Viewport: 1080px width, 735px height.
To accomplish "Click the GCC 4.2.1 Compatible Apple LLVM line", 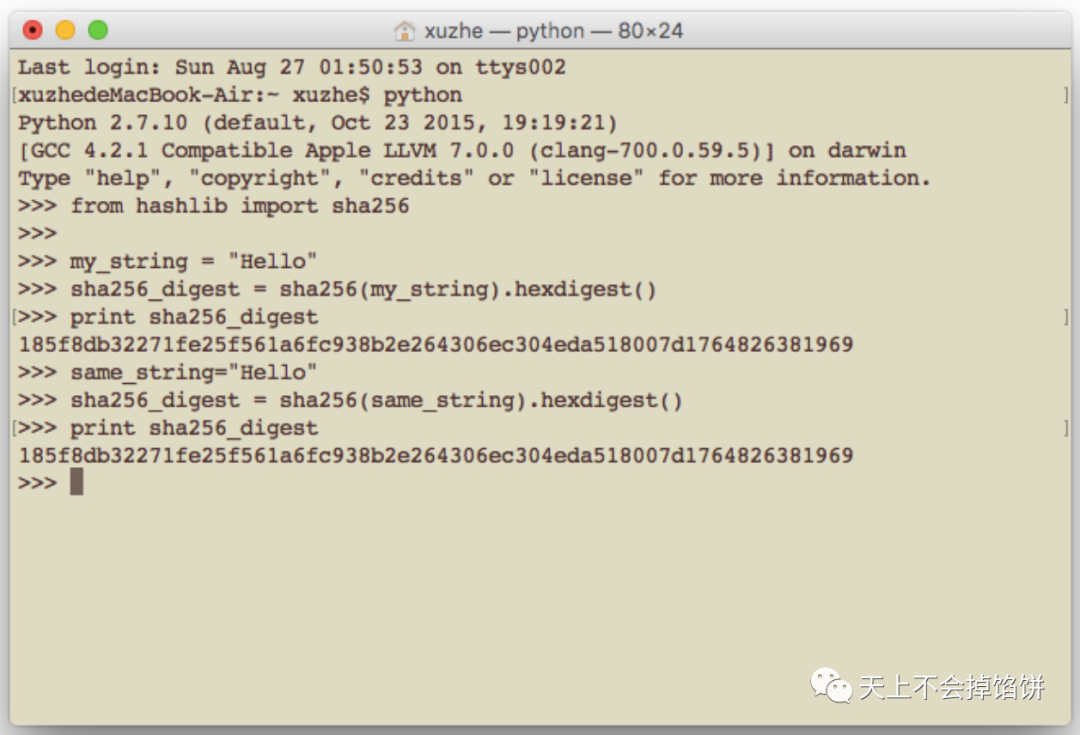I will 461,151.
